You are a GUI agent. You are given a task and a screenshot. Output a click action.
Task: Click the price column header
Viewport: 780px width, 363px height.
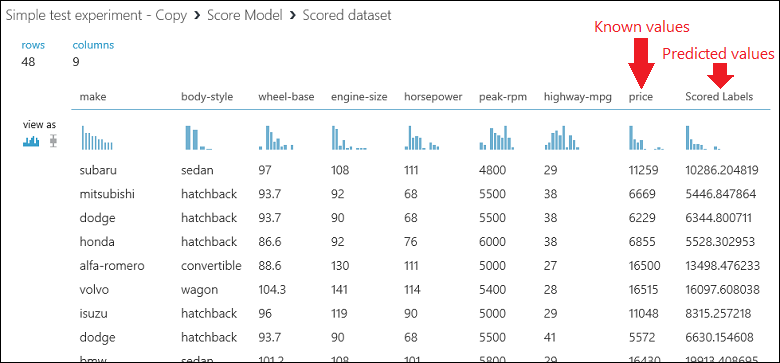click(641, 97)
